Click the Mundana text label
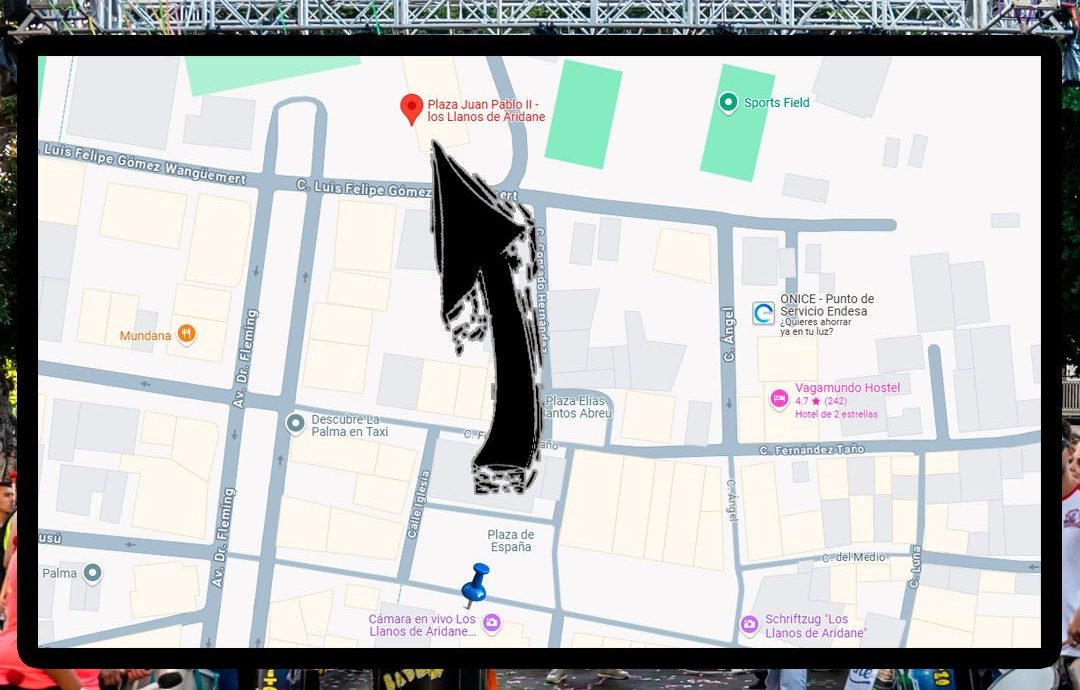 click(145, 336)
